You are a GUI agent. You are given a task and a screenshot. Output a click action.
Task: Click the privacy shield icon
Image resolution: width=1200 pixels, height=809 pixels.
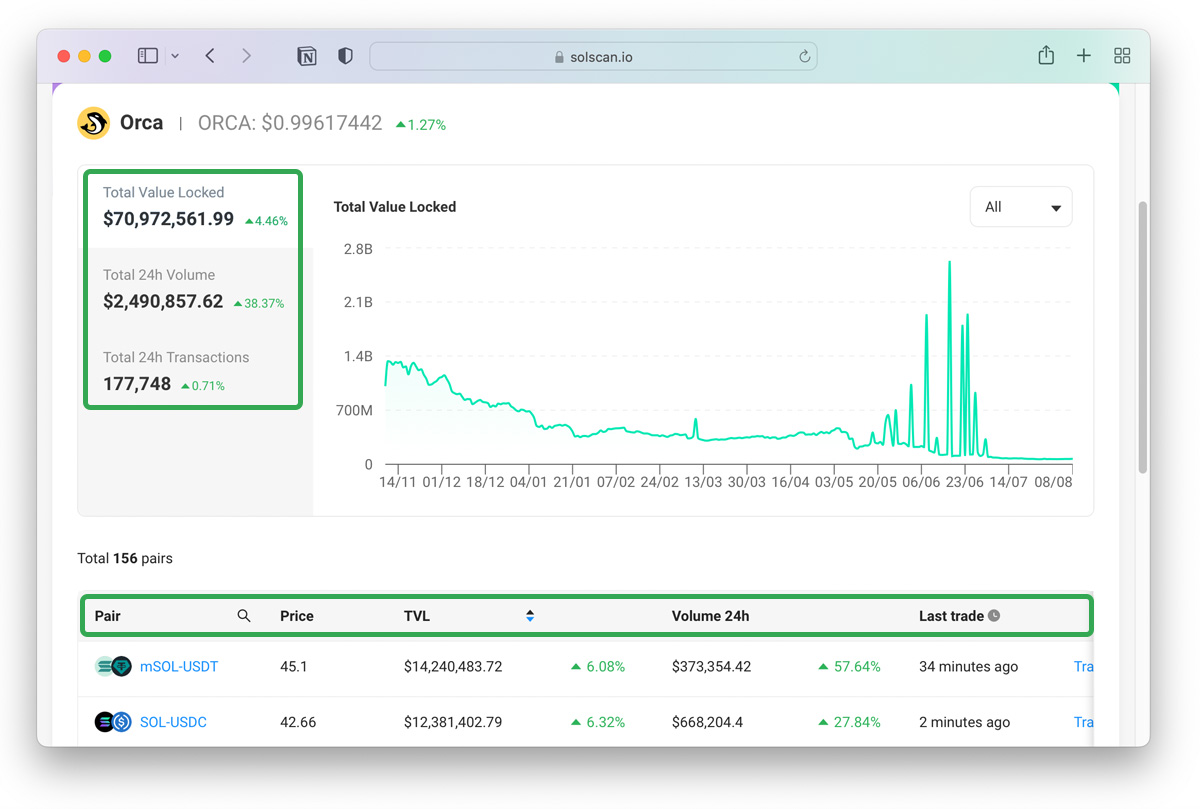coord(345,56)
